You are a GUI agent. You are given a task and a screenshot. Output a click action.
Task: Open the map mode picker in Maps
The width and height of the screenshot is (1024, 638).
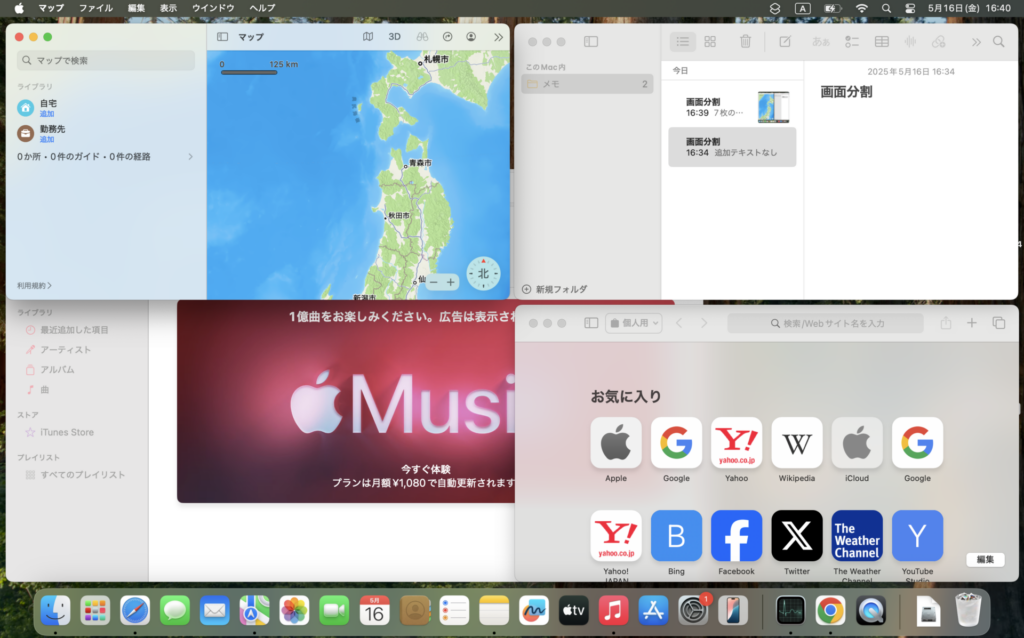coord(368,37)
